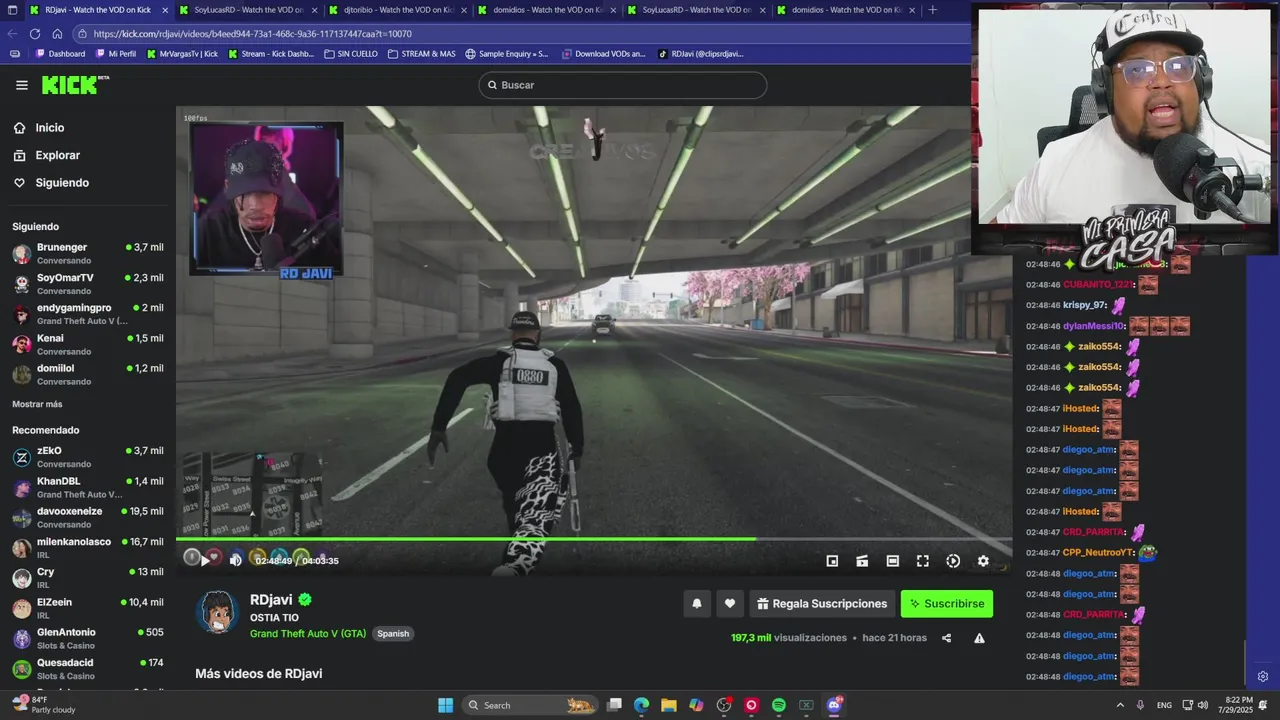Click Regala Suscripciones button
The image size is (1280, 720).
pos(822,603)
